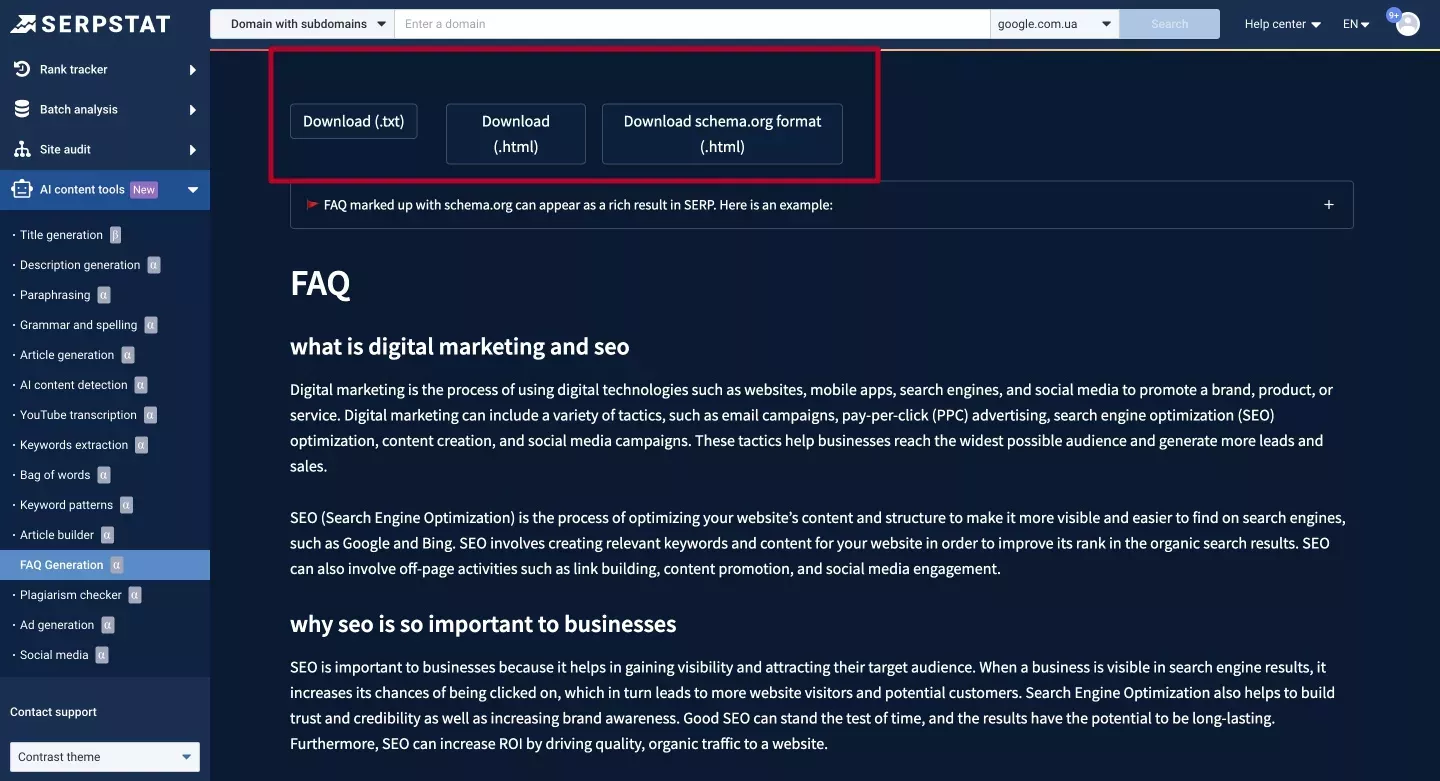Expand the Rank tracker submenu arrow
1440x781 pixels.
(x=193, y=69)
